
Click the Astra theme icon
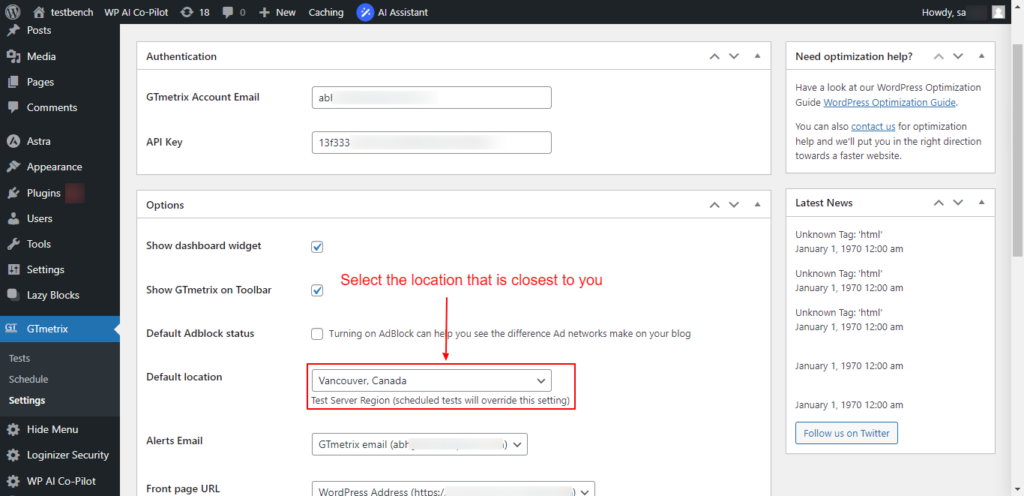[13, 141]
